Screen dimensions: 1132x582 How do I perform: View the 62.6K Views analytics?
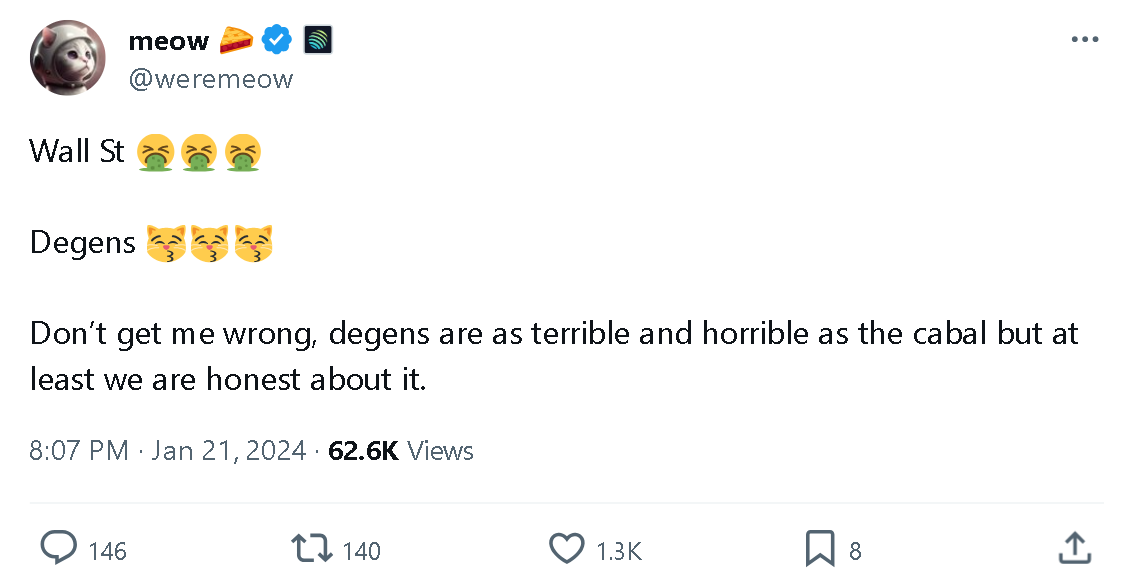400,451
